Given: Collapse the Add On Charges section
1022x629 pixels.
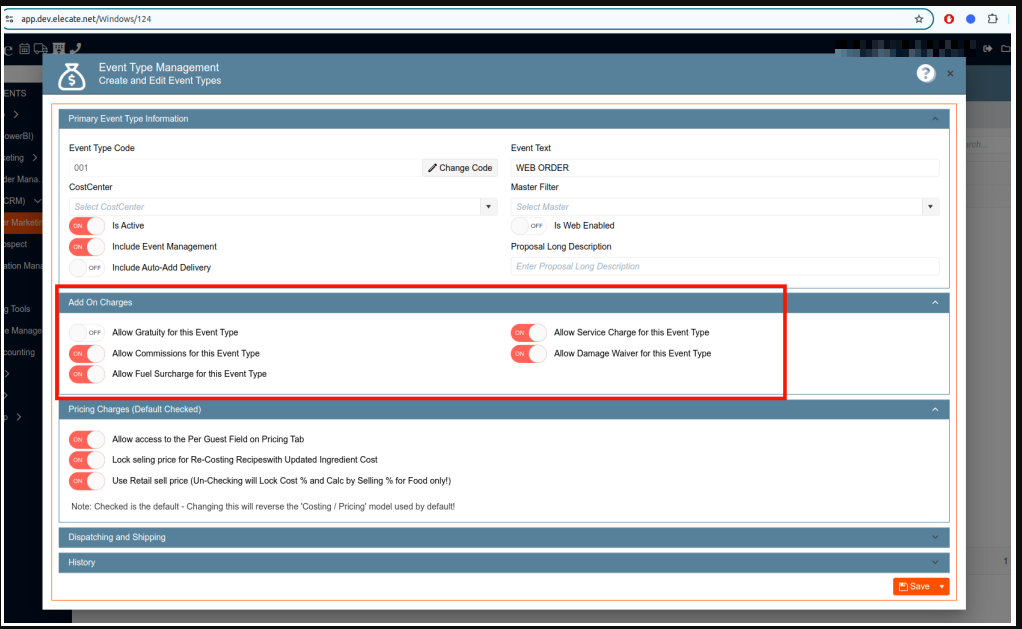Looking at the screenshot, I should (934, 302).
